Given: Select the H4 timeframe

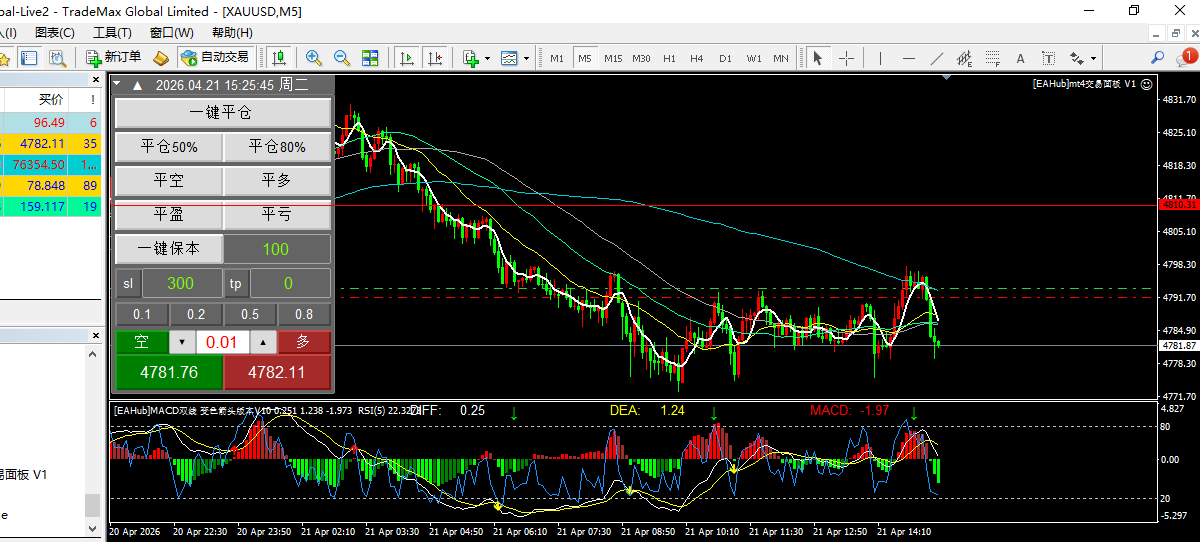Looking at the screenshot, I should tap(697, 58).
